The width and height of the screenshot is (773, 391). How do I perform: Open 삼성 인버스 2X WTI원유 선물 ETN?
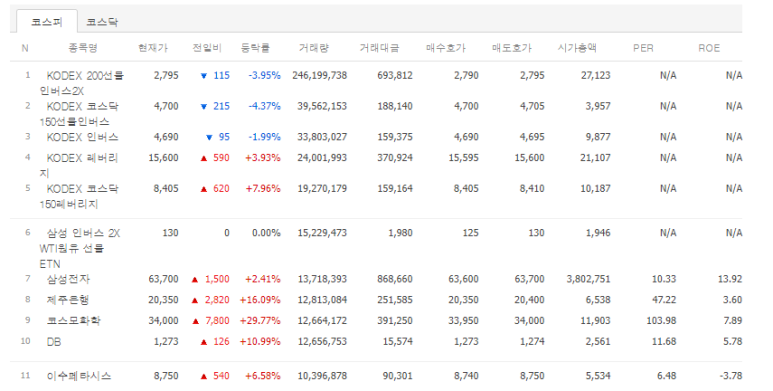(80, 248)
